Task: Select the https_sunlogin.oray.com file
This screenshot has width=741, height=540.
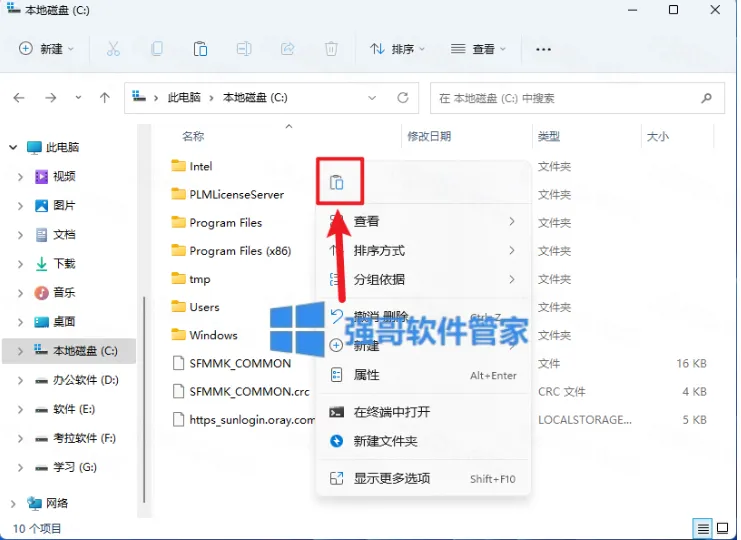Action: click(x=243, y=420)
